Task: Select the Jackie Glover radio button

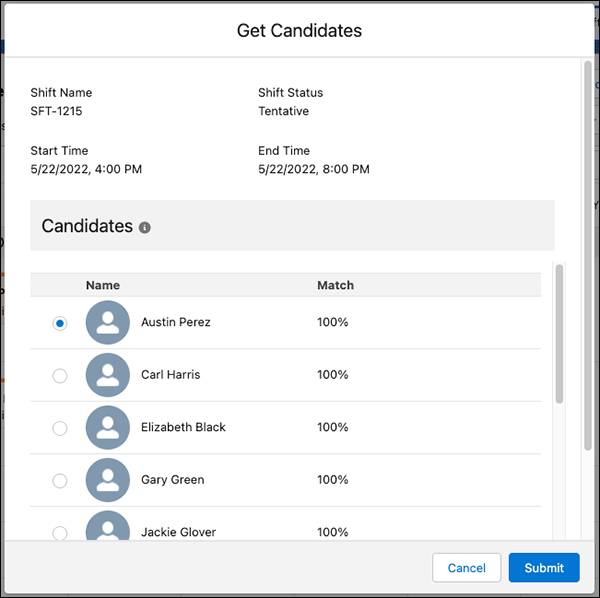Action: (60, 533)
